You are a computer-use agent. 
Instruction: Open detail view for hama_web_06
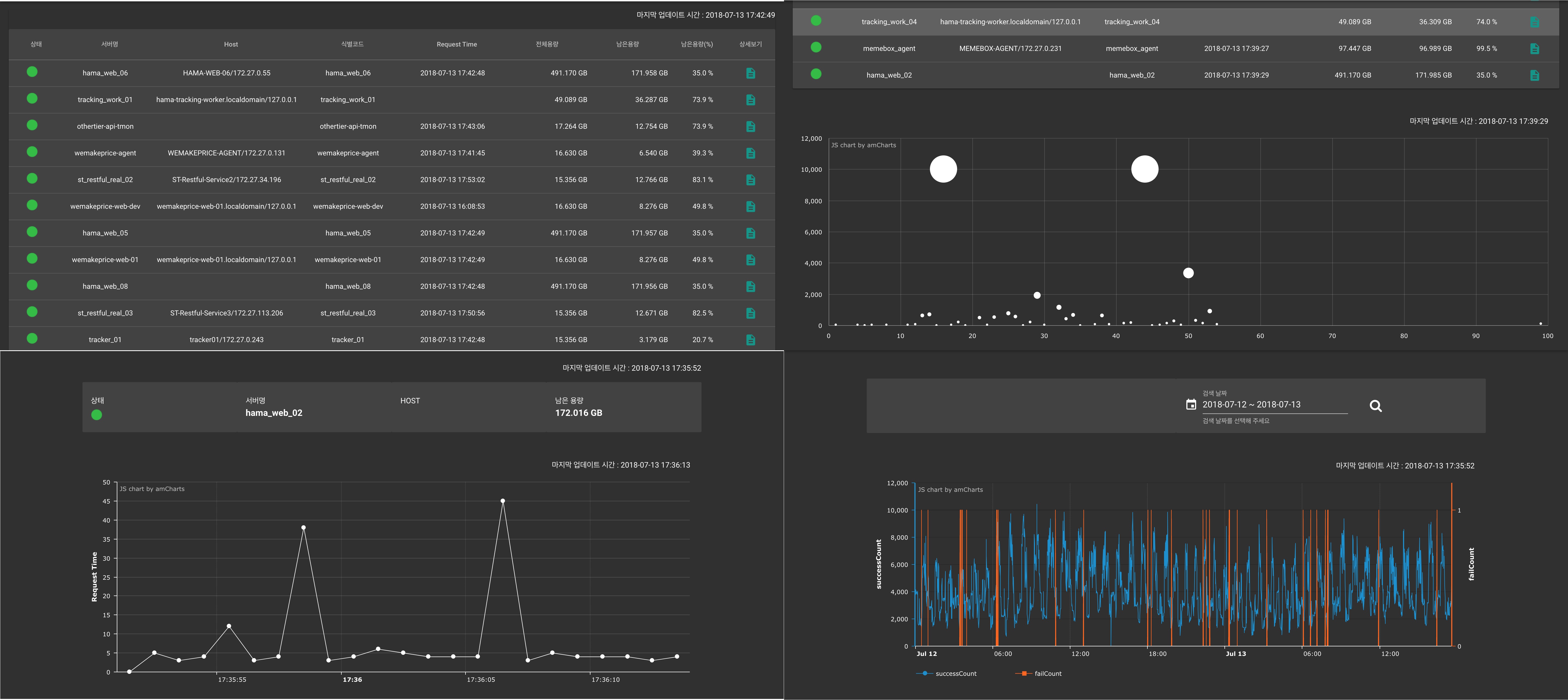751,73
